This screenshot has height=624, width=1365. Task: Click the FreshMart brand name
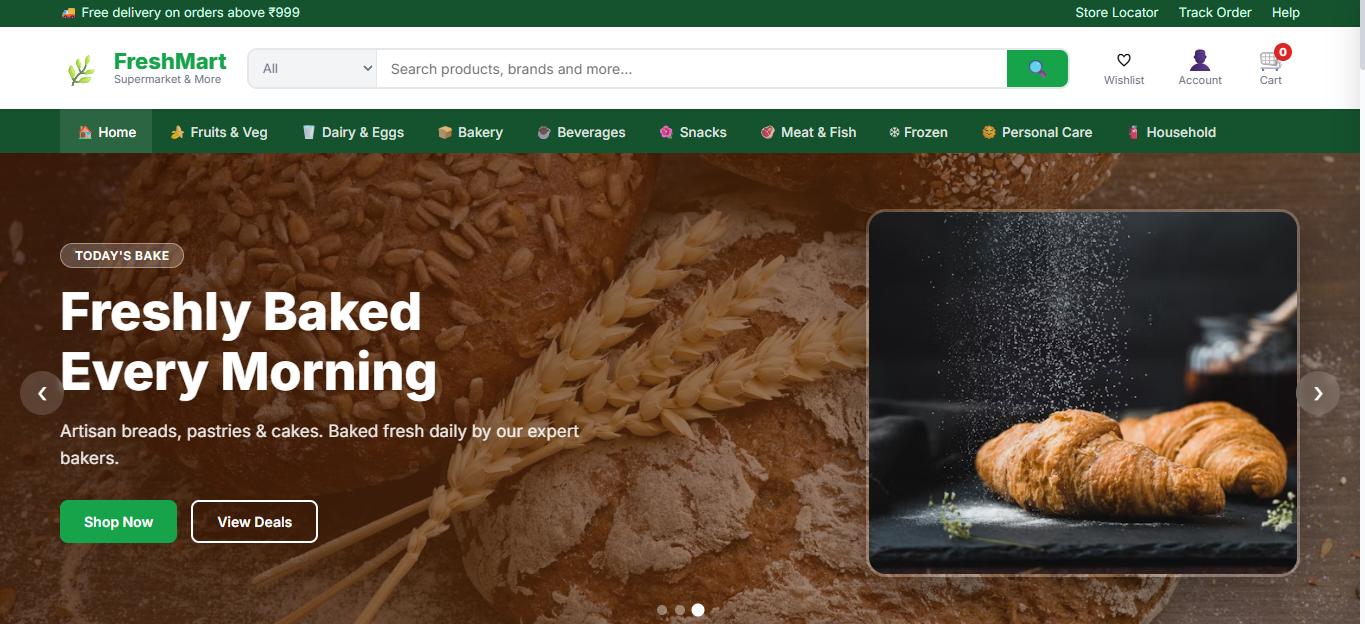click(170, 61)
